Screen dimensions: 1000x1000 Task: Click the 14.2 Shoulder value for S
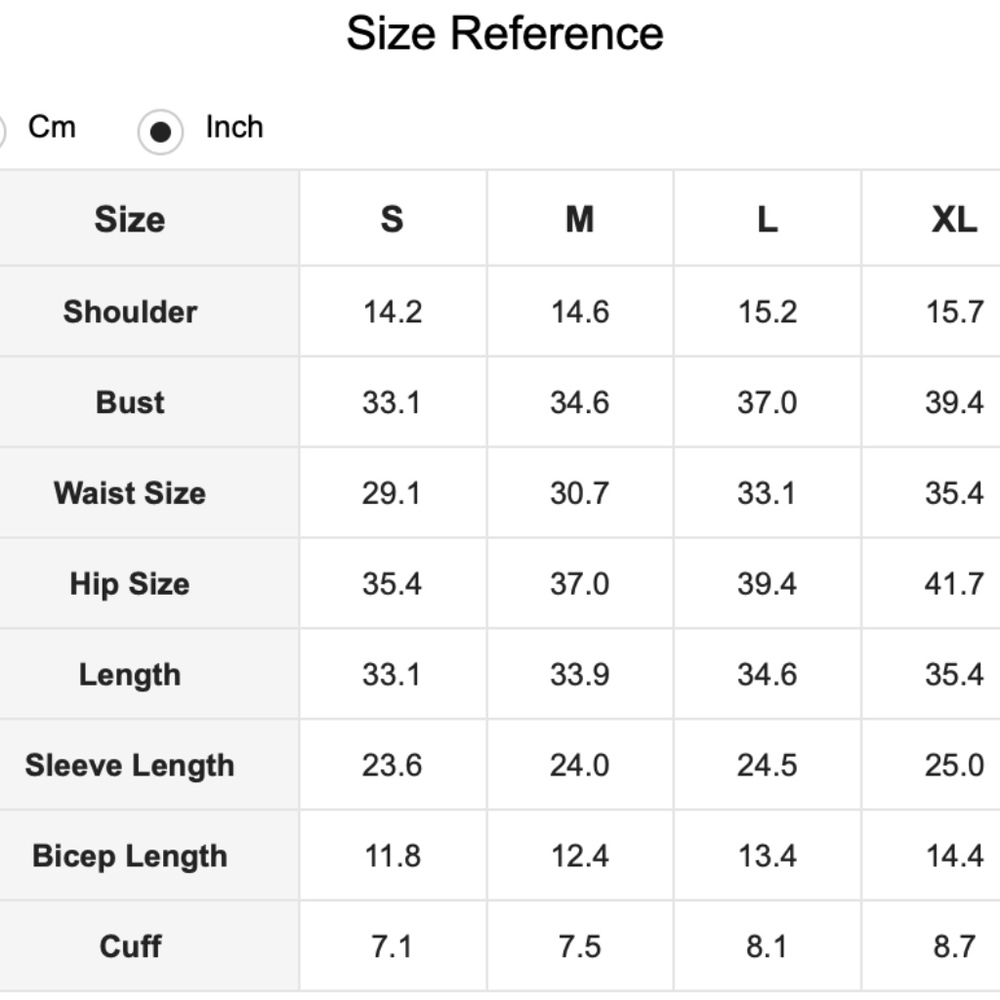coord(392,312)
